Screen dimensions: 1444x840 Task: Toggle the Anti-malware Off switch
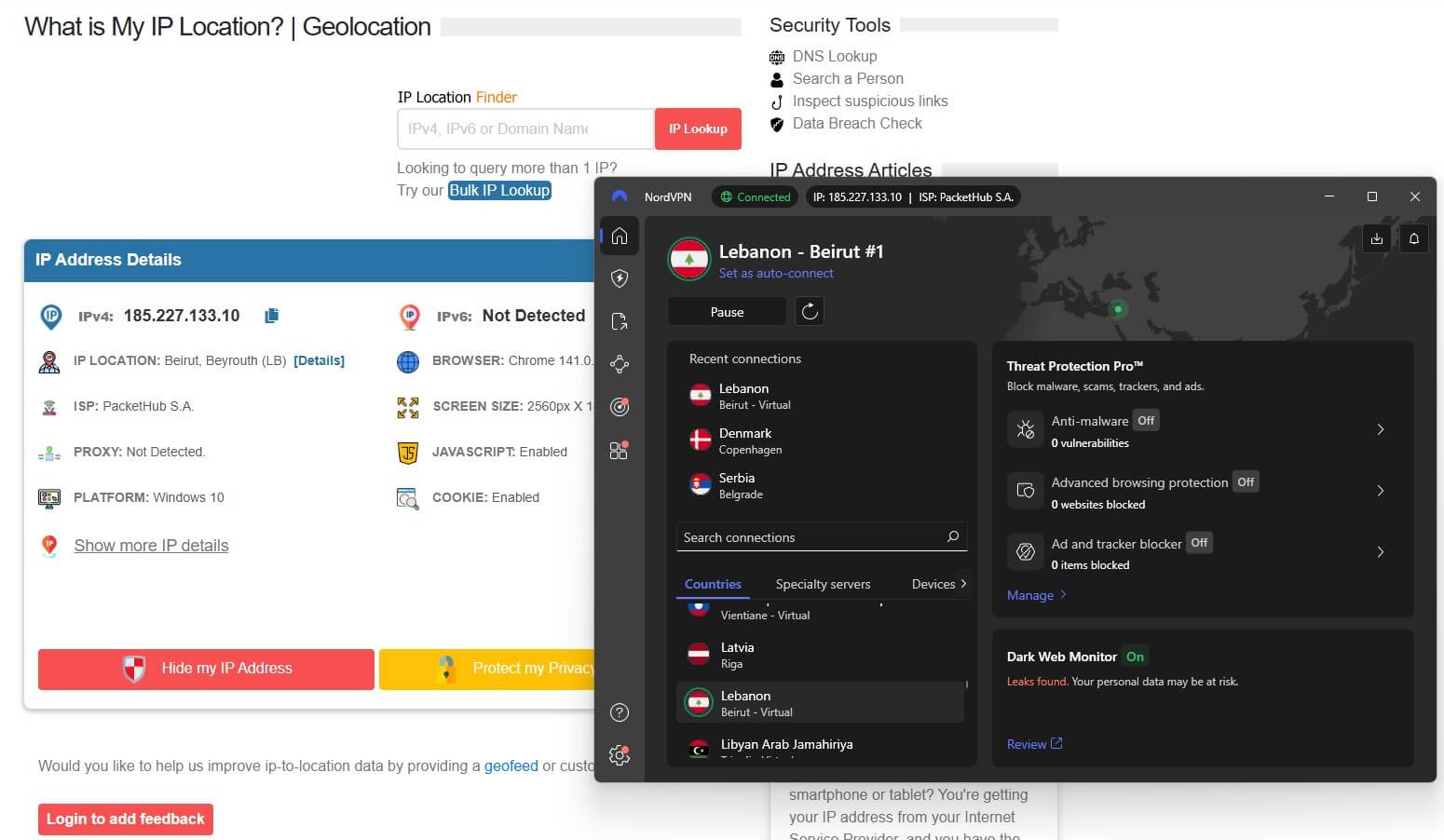click(x=1146, y=421)
